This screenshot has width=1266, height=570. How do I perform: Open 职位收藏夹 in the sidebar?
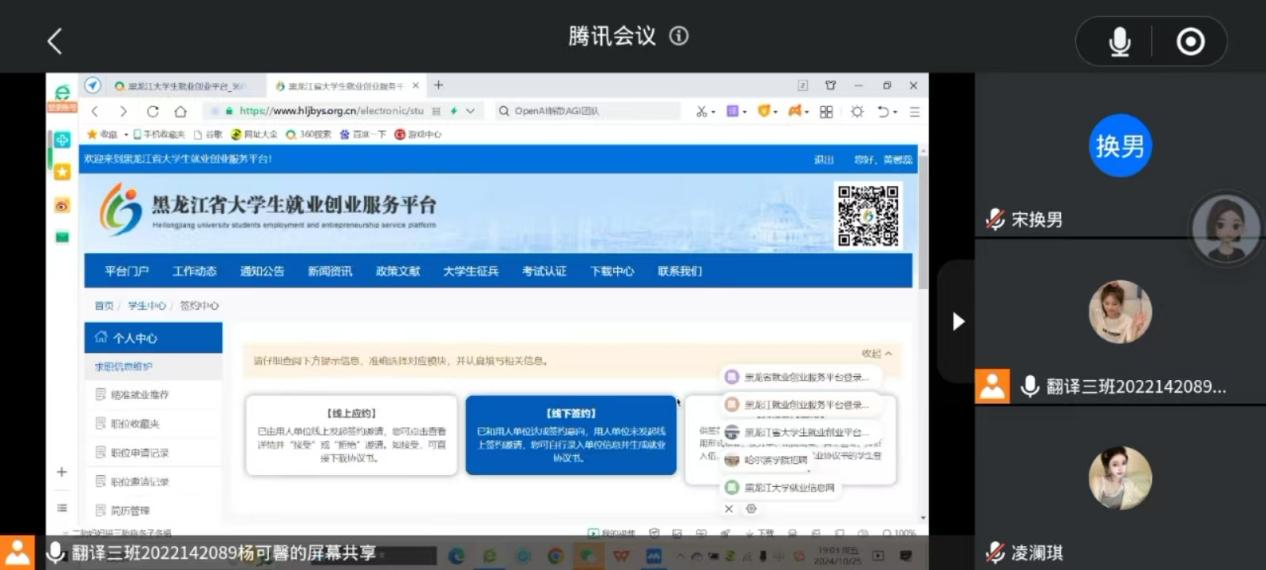click(135, 424)
